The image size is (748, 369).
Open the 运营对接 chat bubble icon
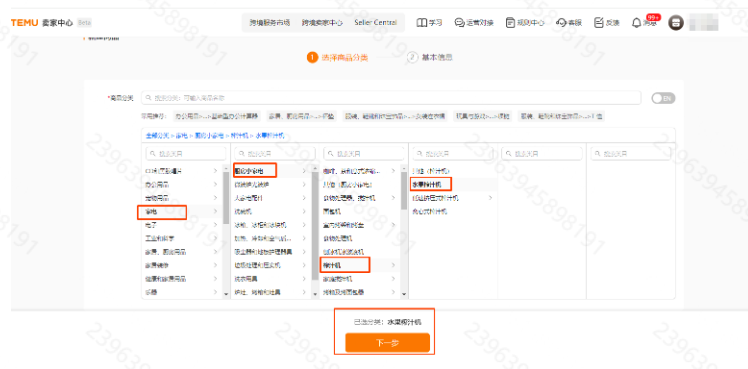459,22
